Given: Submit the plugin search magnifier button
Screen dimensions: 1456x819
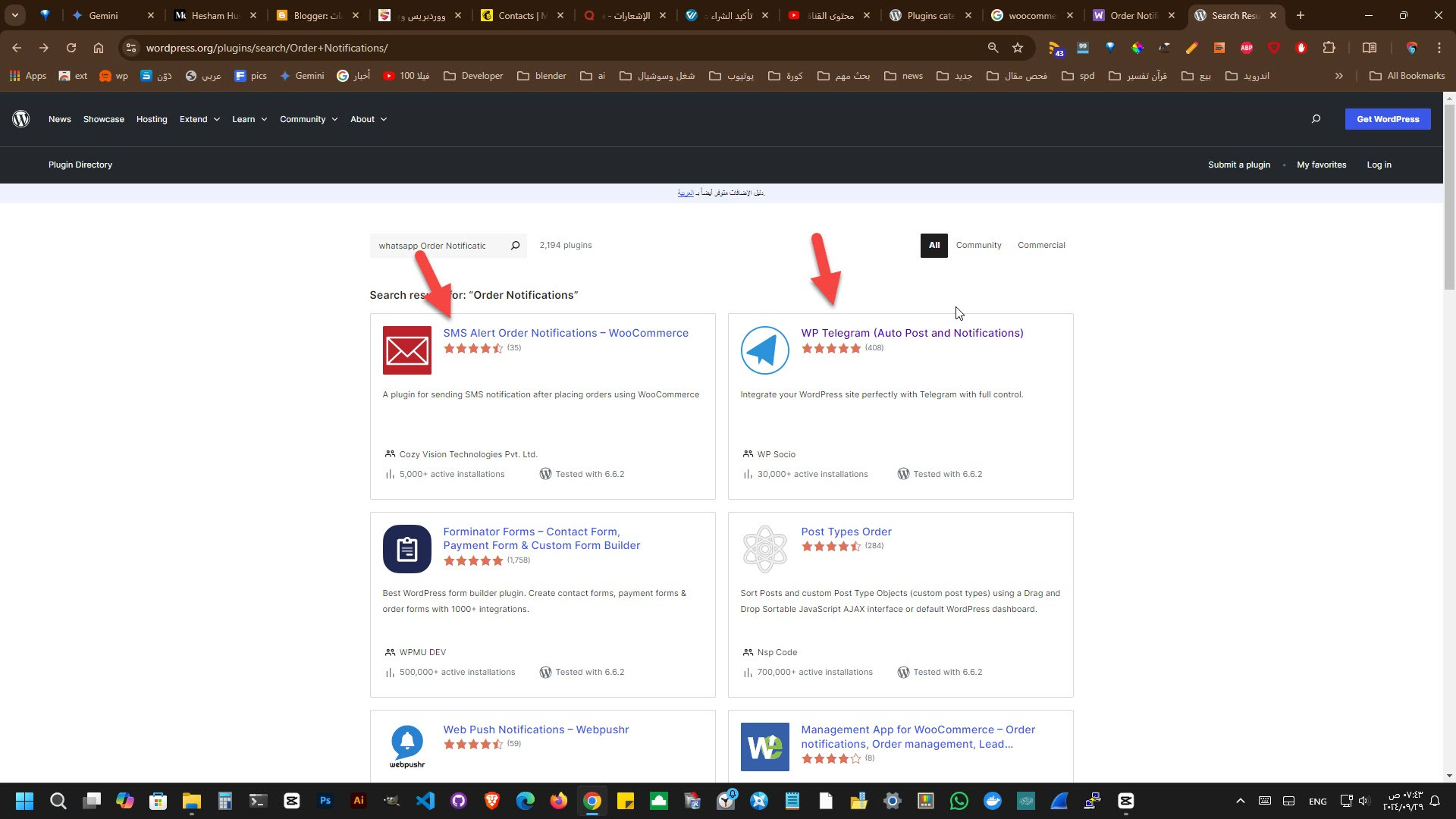Looking at the screenshot, I should [515, 246].
